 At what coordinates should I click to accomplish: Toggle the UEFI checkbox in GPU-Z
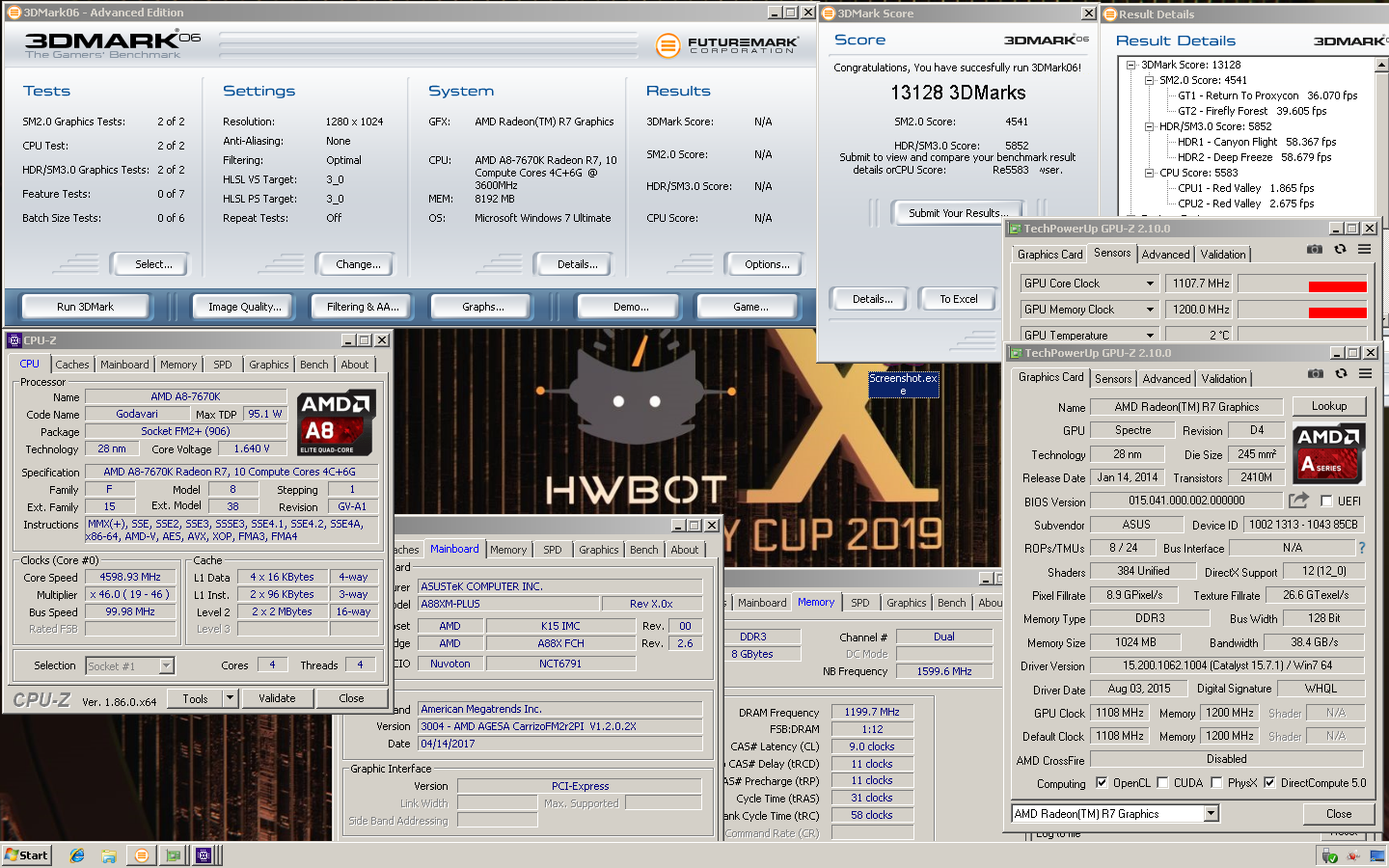1326,501
